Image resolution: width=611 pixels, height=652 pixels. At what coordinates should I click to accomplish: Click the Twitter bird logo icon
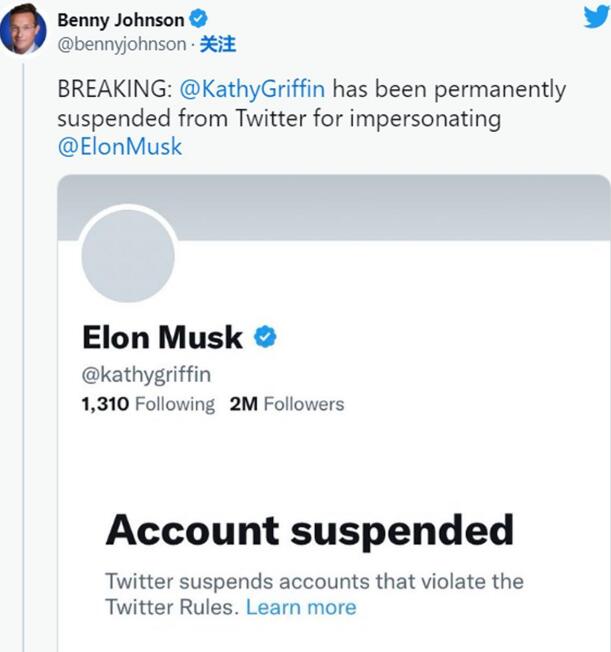(x=595, y=16)
